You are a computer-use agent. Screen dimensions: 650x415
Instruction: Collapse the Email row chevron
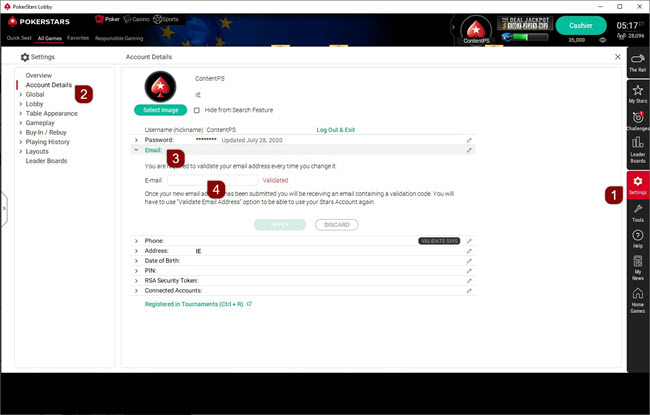coord(136,150)
